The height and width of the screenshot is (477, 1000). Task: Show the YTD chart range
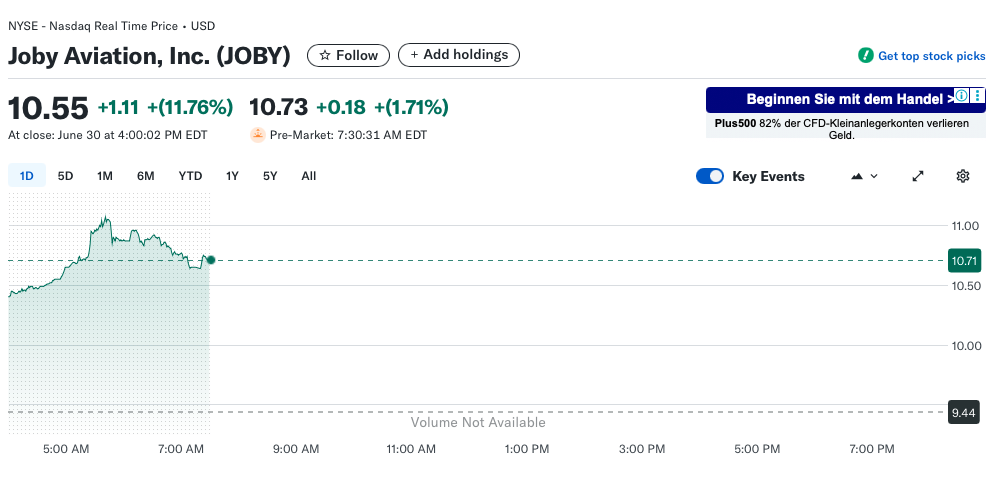tap(190, 176)
